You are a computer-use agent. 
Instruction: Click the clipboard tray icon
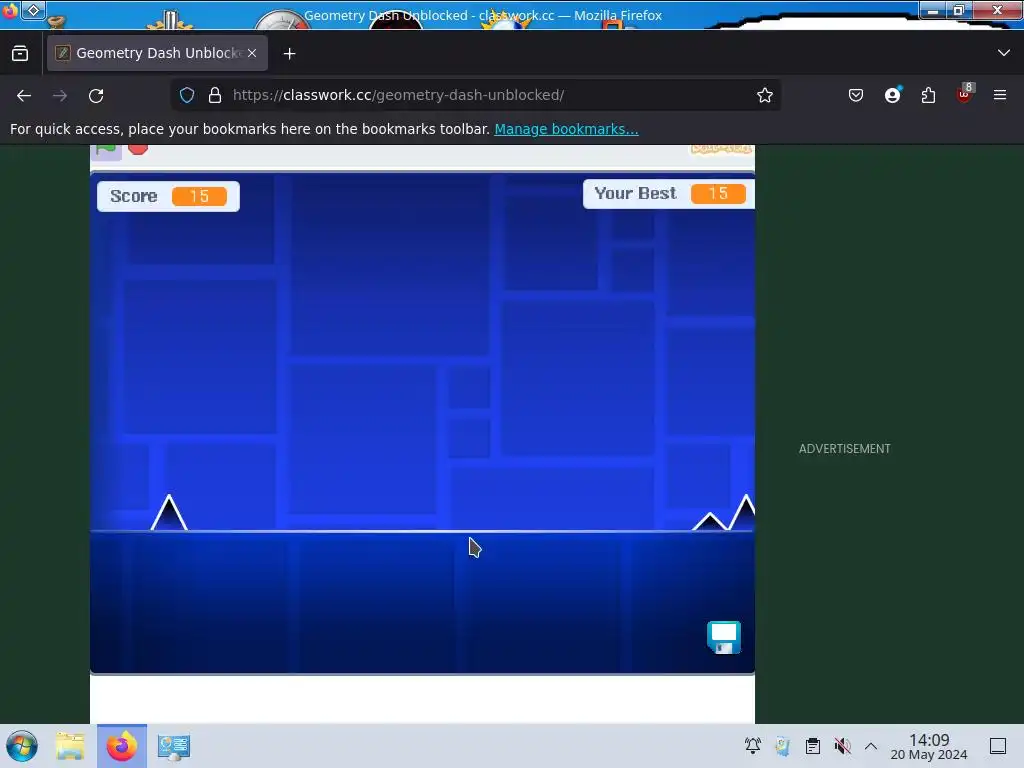click(x=812, y=746)
